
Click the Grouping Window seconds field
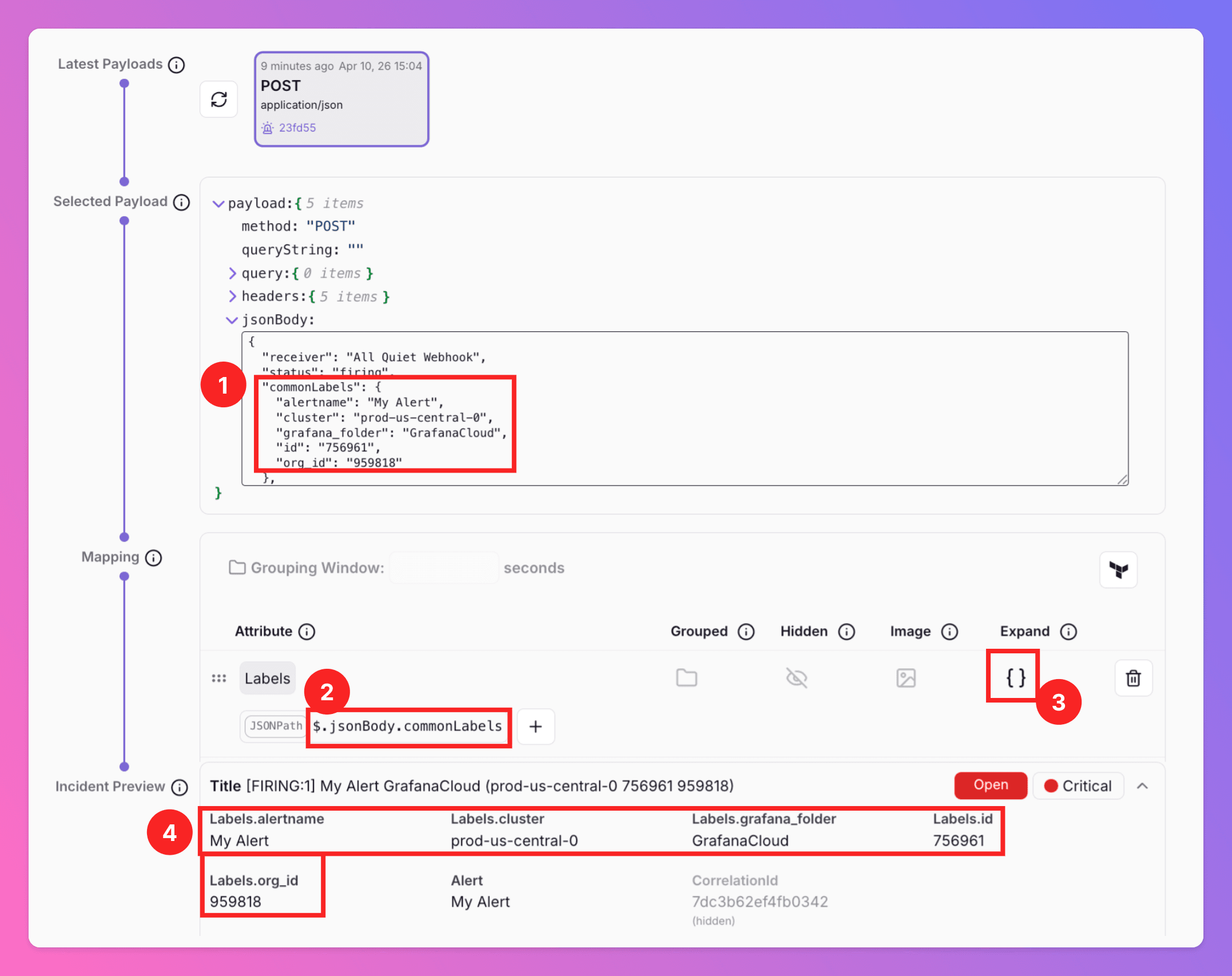point(444,568)
